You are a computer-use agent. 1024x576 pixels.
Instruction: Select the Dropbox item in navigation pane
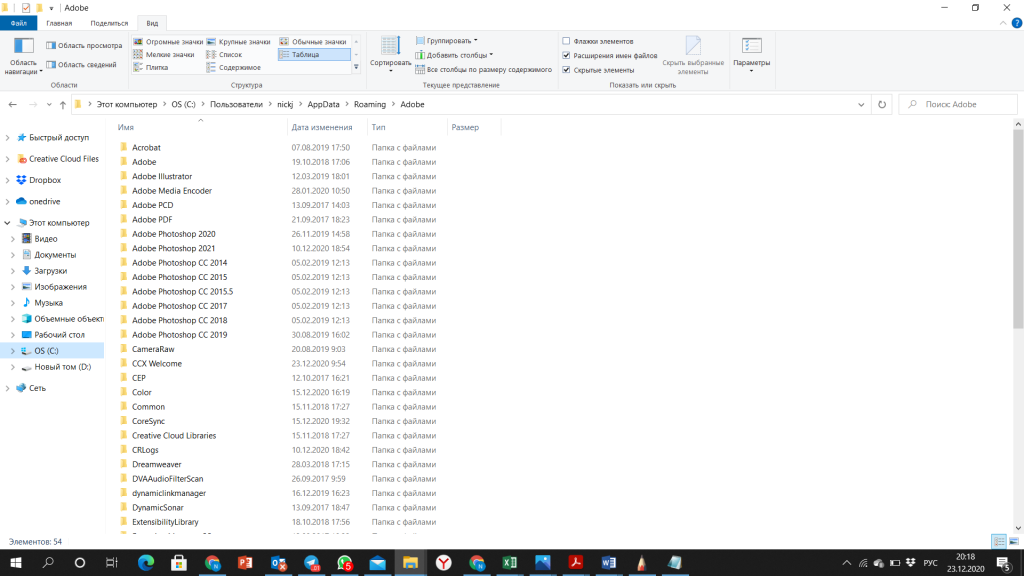(45, 180)
